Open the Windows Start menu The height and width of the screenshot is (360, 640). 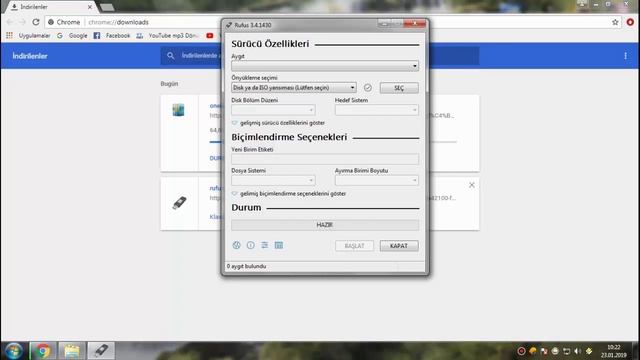pos(13,351)
